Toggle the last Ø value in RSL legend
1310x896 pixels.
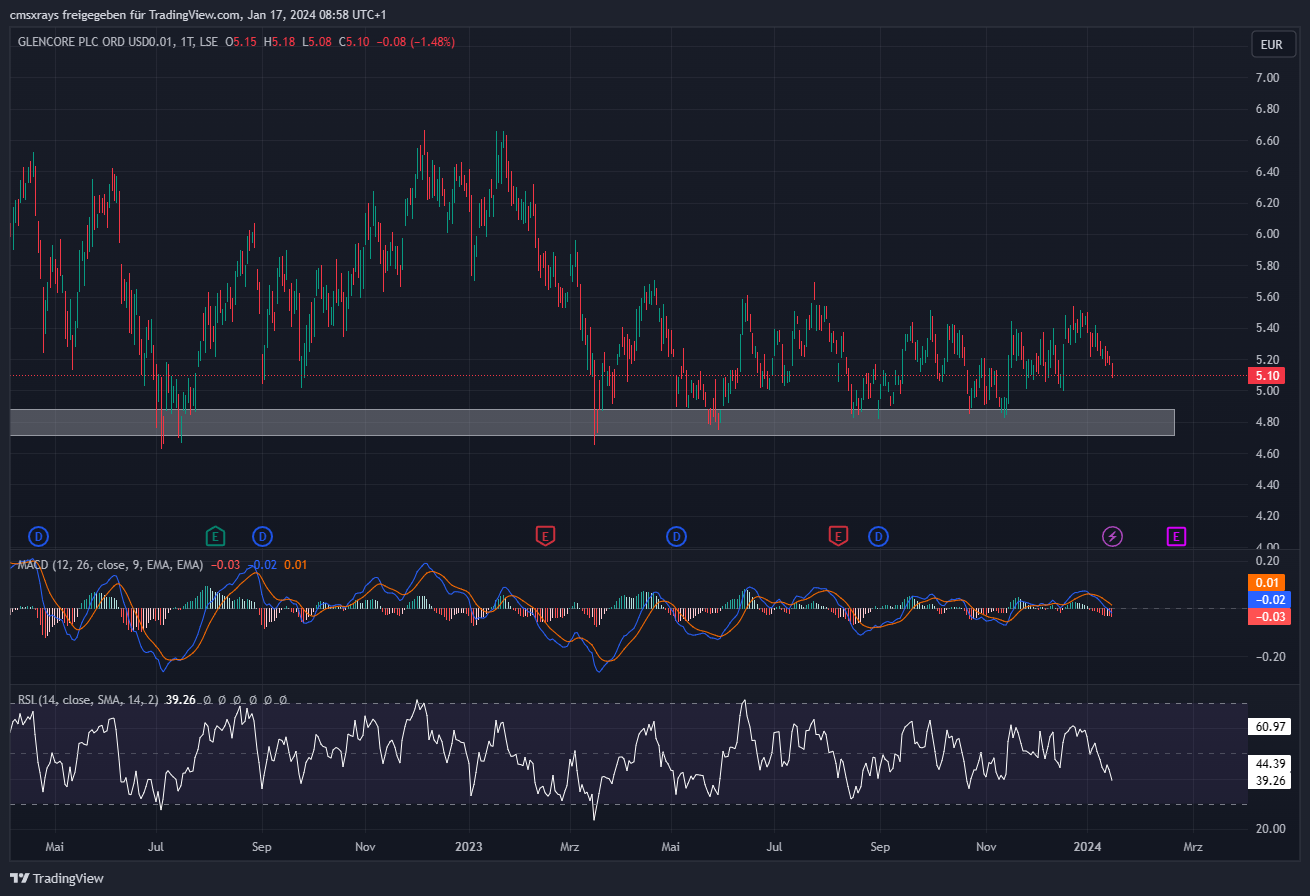[x=284, y=699]
